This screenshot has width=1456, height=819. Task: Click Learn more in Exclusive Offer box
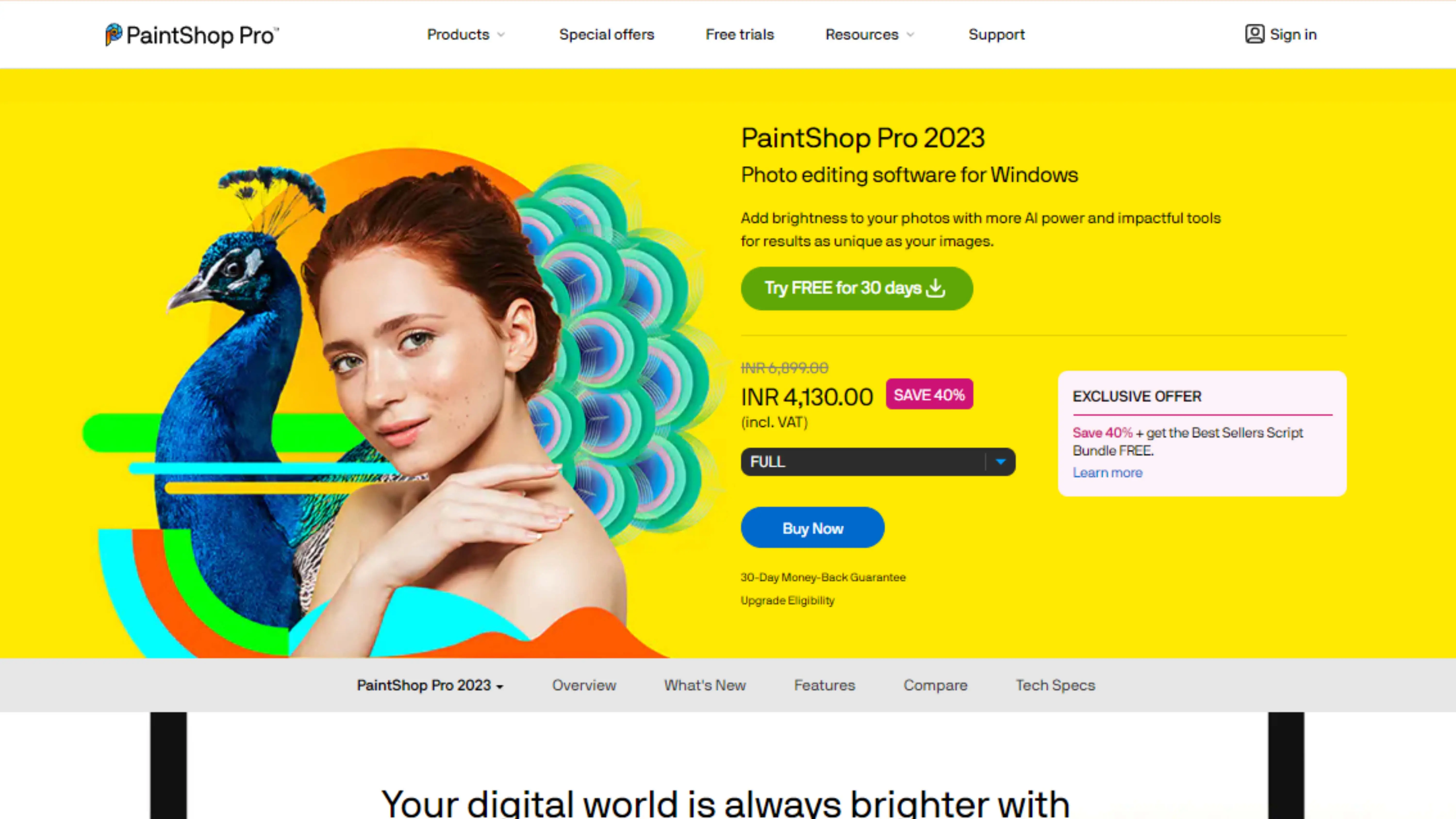pyautogui.click(x=1107, y=472)
